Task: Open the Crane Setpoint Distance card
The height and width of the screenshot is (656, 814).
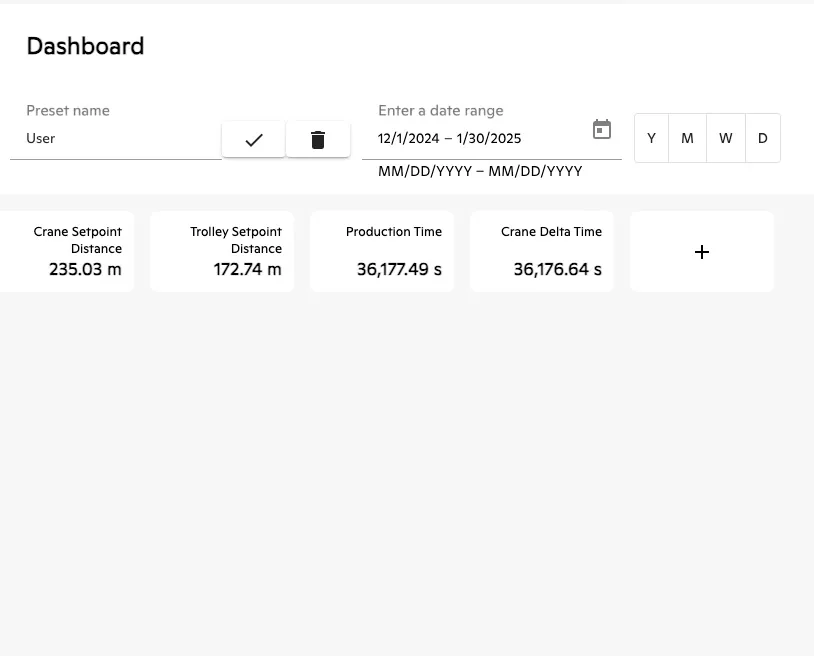Action: [67, 252]
